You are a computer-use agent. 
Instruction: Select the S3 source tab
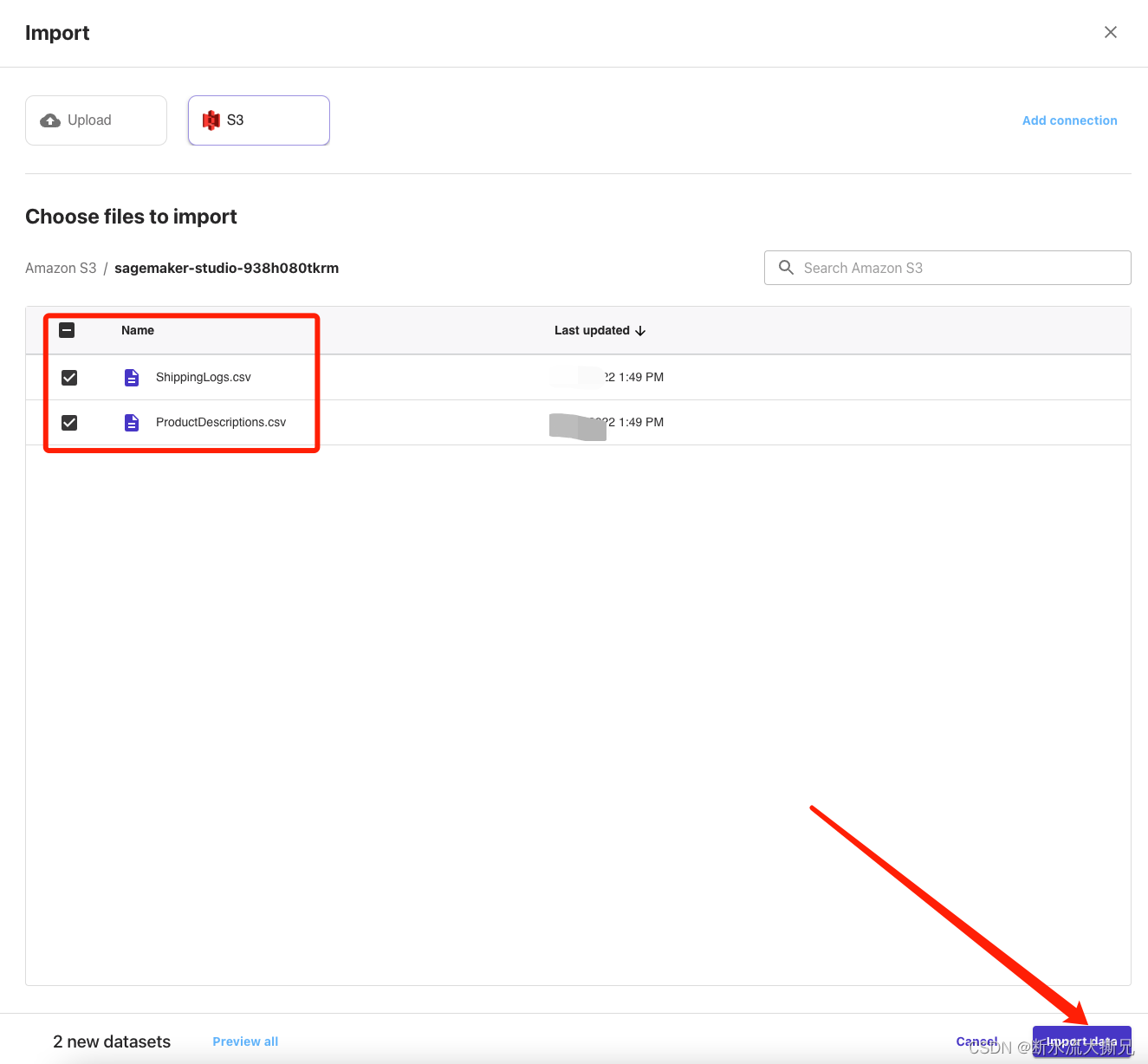[x=259, y=120]
